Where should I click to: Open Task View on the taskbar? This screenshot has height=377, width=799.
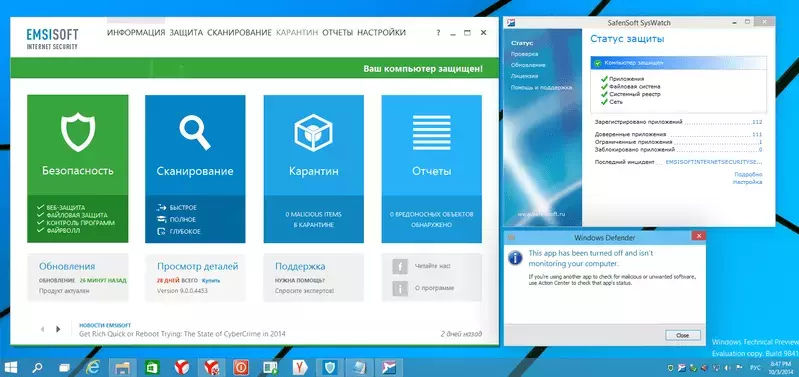point(64,367)
